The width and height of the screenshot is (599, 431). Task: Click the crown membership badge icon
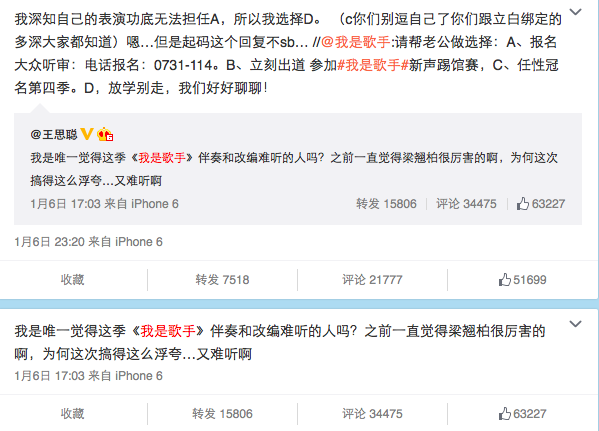coord(105,134)
